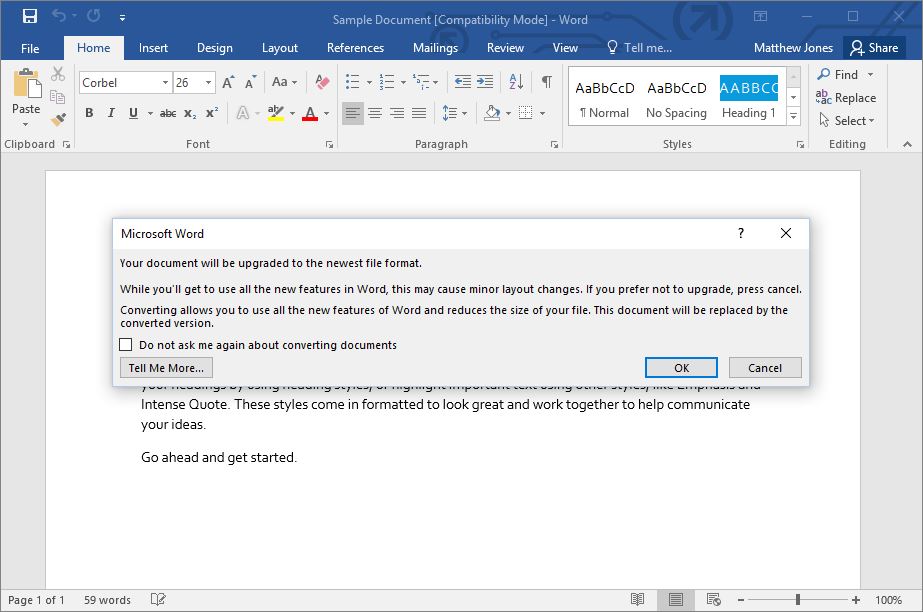Screen dimensions: 923x612
Task: Zoom in with plus button
Action: pos(855,600)
